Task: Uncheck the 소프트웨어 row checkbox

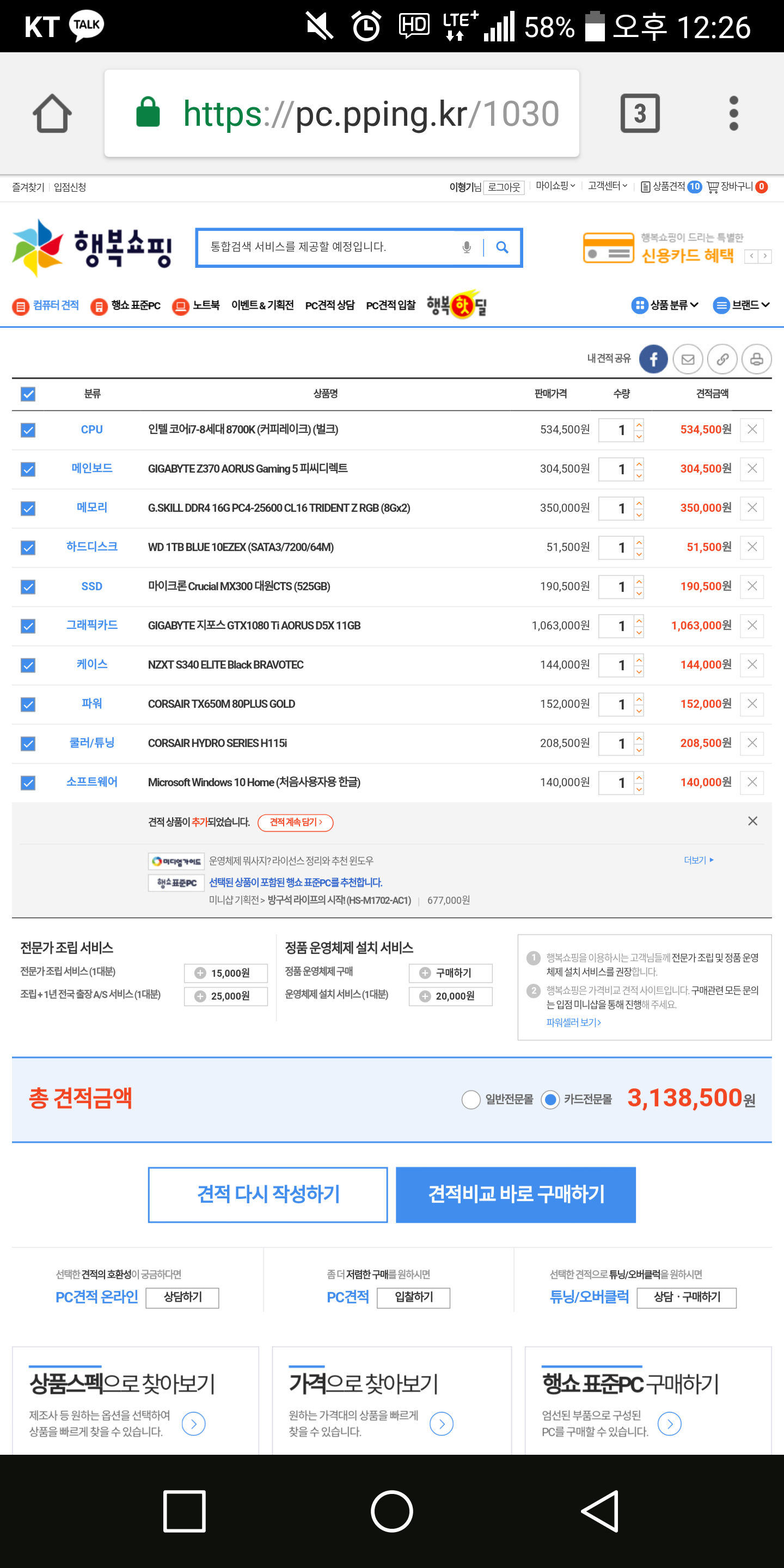Action: pyautogui.click(x=28, y=783)
